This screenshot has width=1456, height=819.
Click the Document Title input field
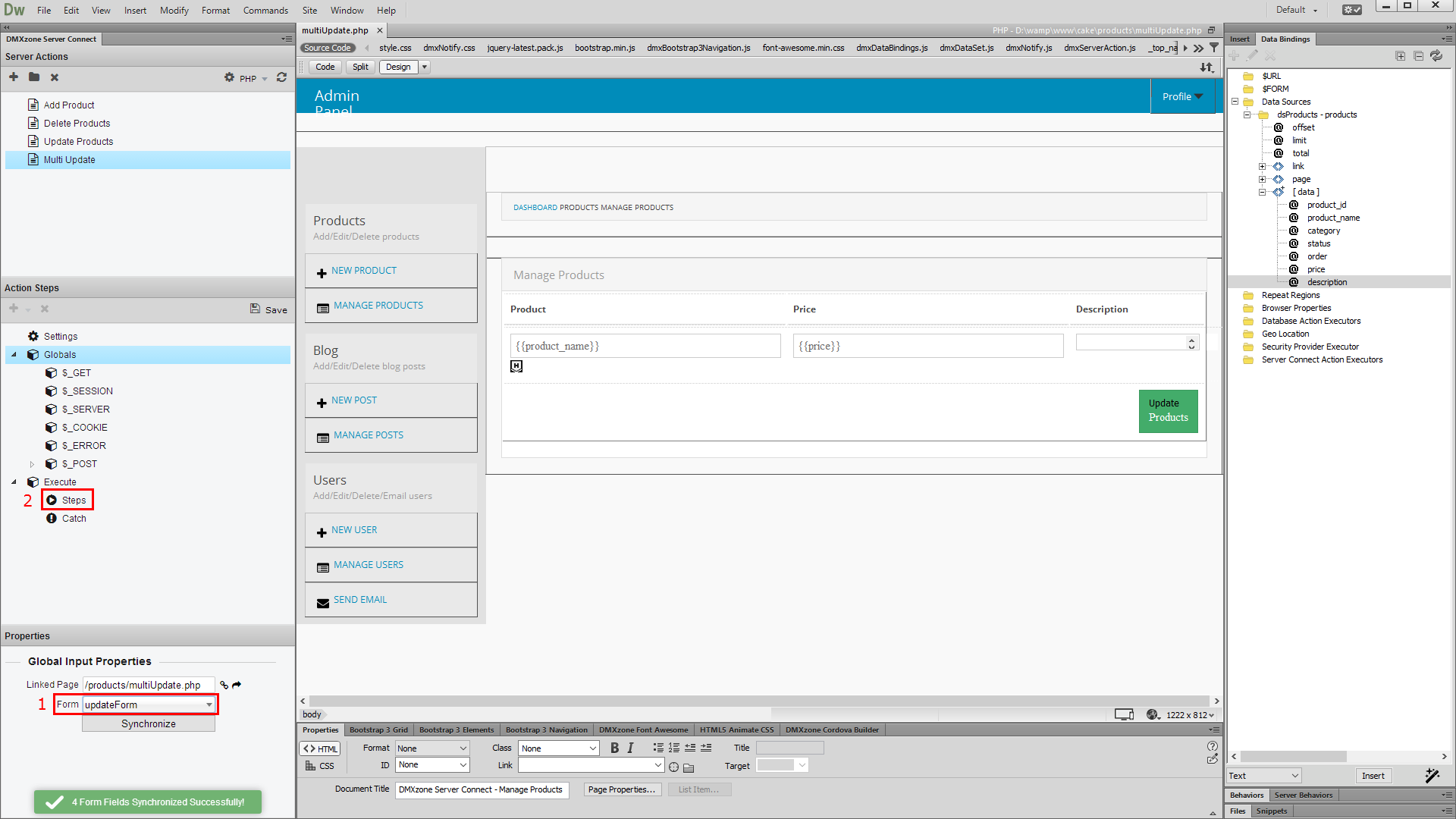482,789
